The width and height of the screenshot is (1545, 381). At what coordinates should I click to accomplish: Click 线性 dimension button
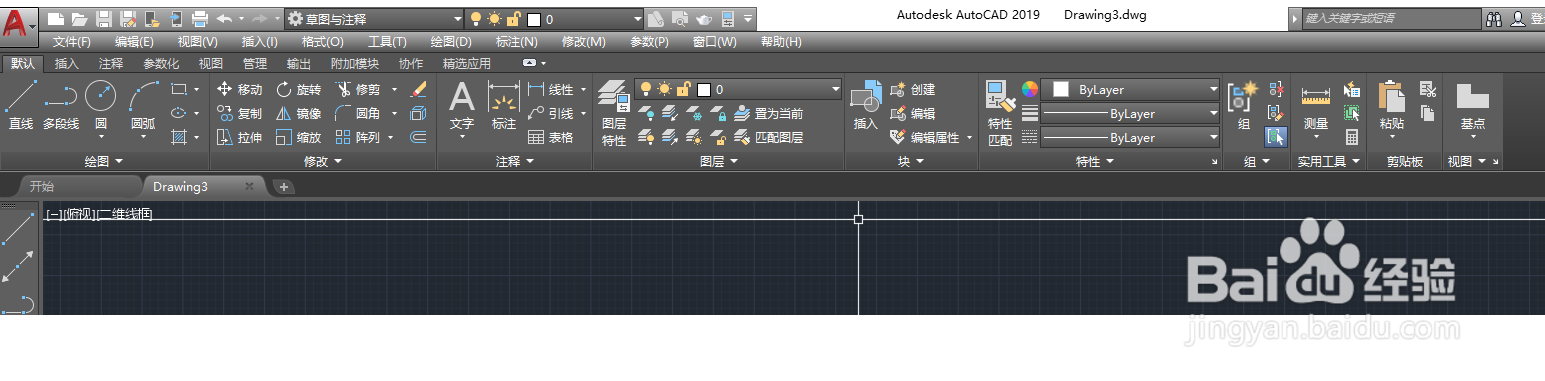pos(551,89)
